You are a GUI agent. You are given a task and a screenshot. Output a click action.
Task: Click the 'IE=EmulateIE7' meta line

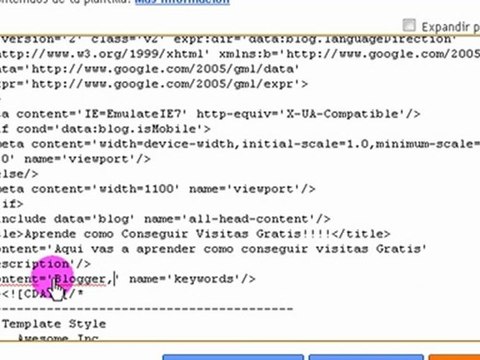pos(210,114)
